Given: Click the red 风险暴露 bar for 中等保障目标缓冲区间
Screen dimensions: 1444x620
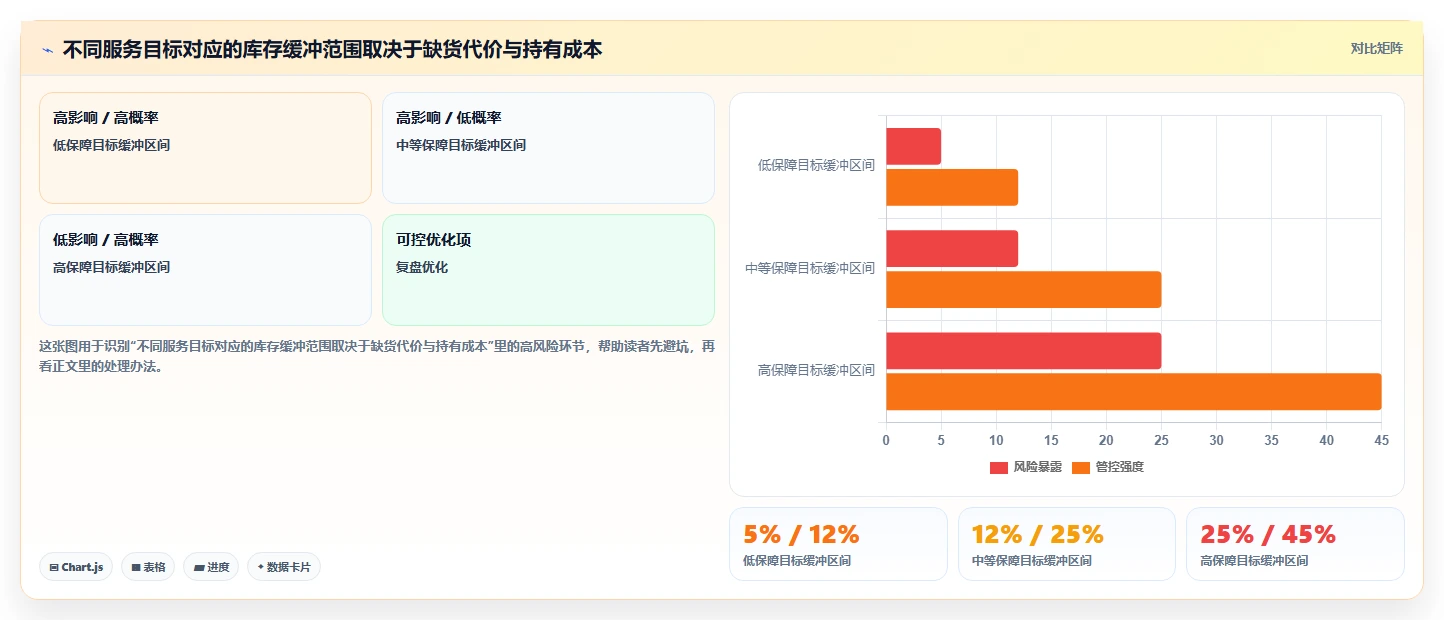Looking at the screenshot, I should click(952, 249).
